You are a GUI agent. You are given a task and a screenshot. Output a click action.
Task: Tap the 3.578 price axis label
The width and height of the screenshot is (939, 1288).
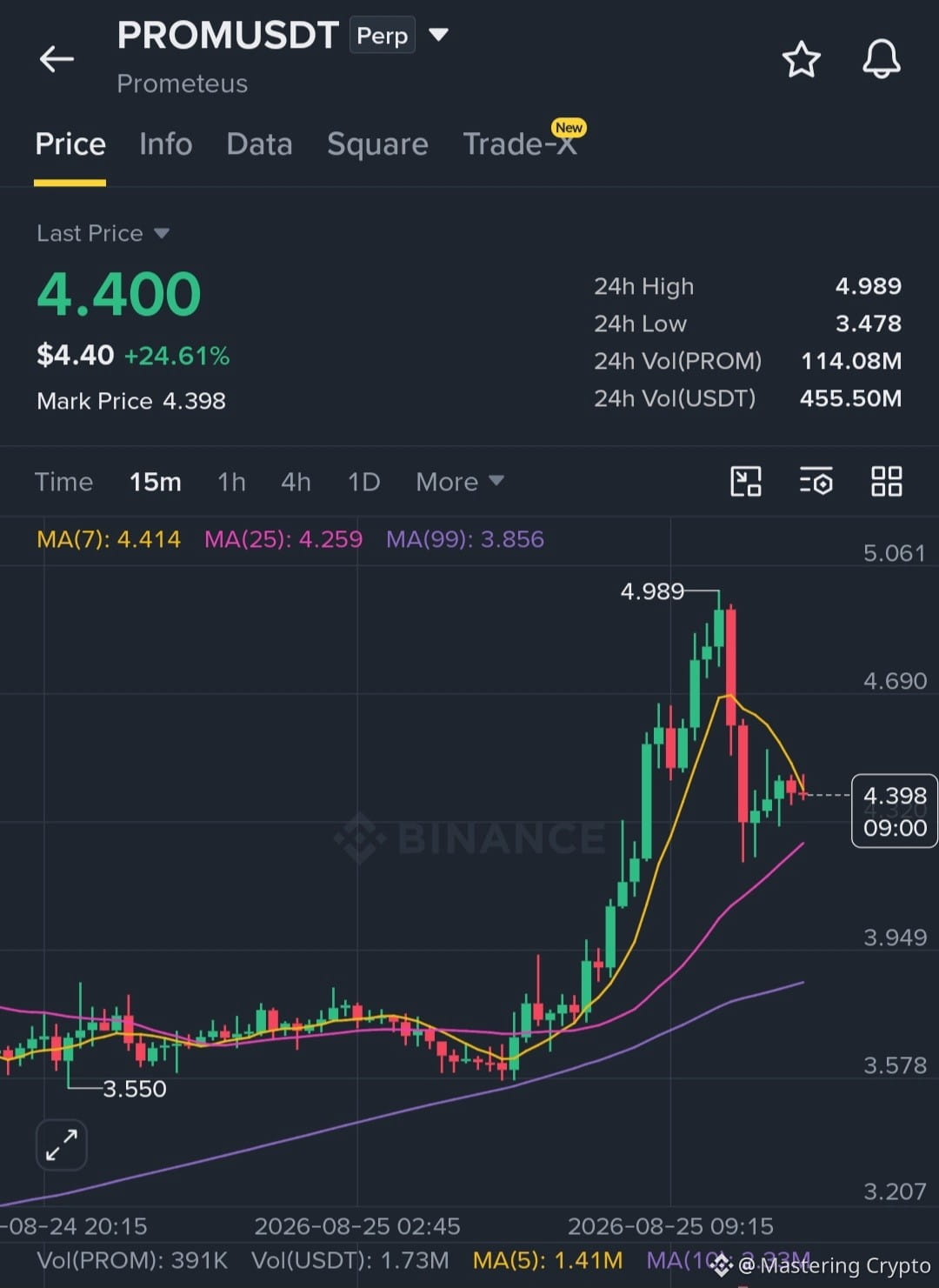[x=895, y=1065]
